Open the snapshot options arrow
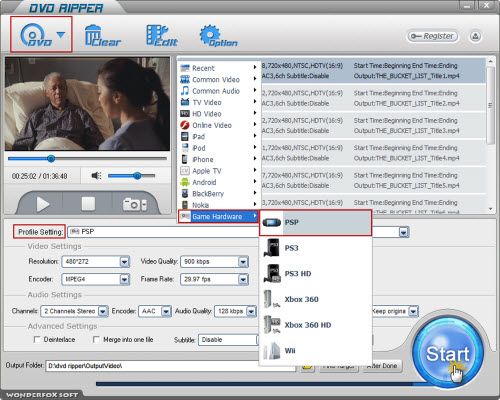 click(x=145, y=205)
